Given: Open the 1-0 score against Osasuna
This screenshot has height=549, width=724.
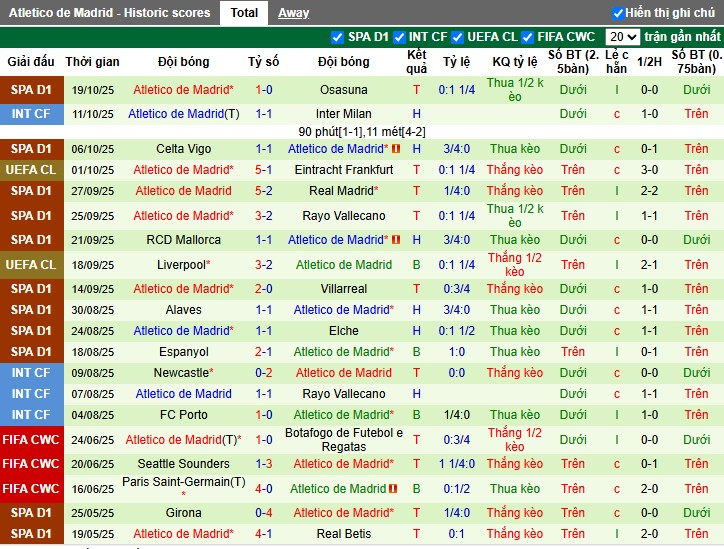Looking at the screenshot, I should tap(264, 90).
